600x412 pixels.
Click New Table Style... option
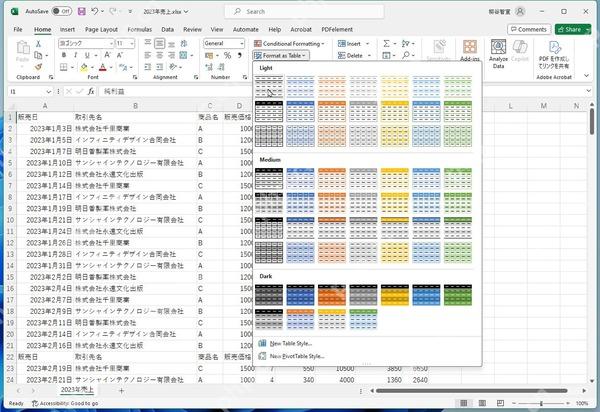[x=291, y=344]
